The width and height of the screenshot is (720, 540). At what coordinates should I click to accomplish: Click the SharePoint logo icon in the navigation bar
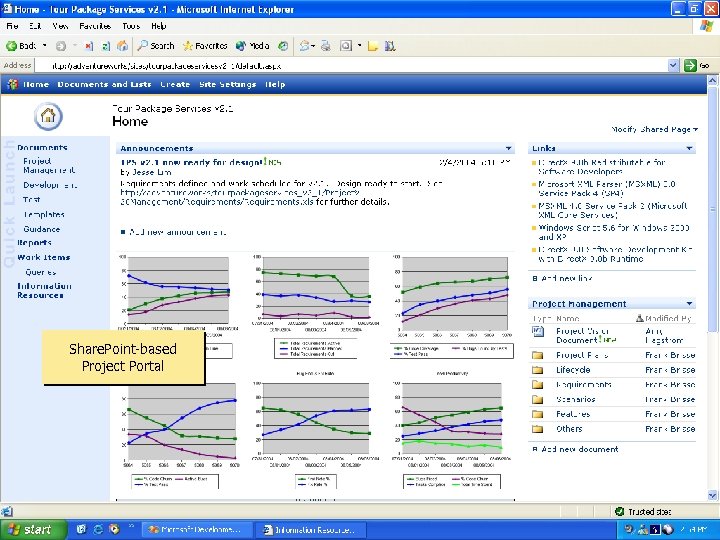tap(13, 84)
